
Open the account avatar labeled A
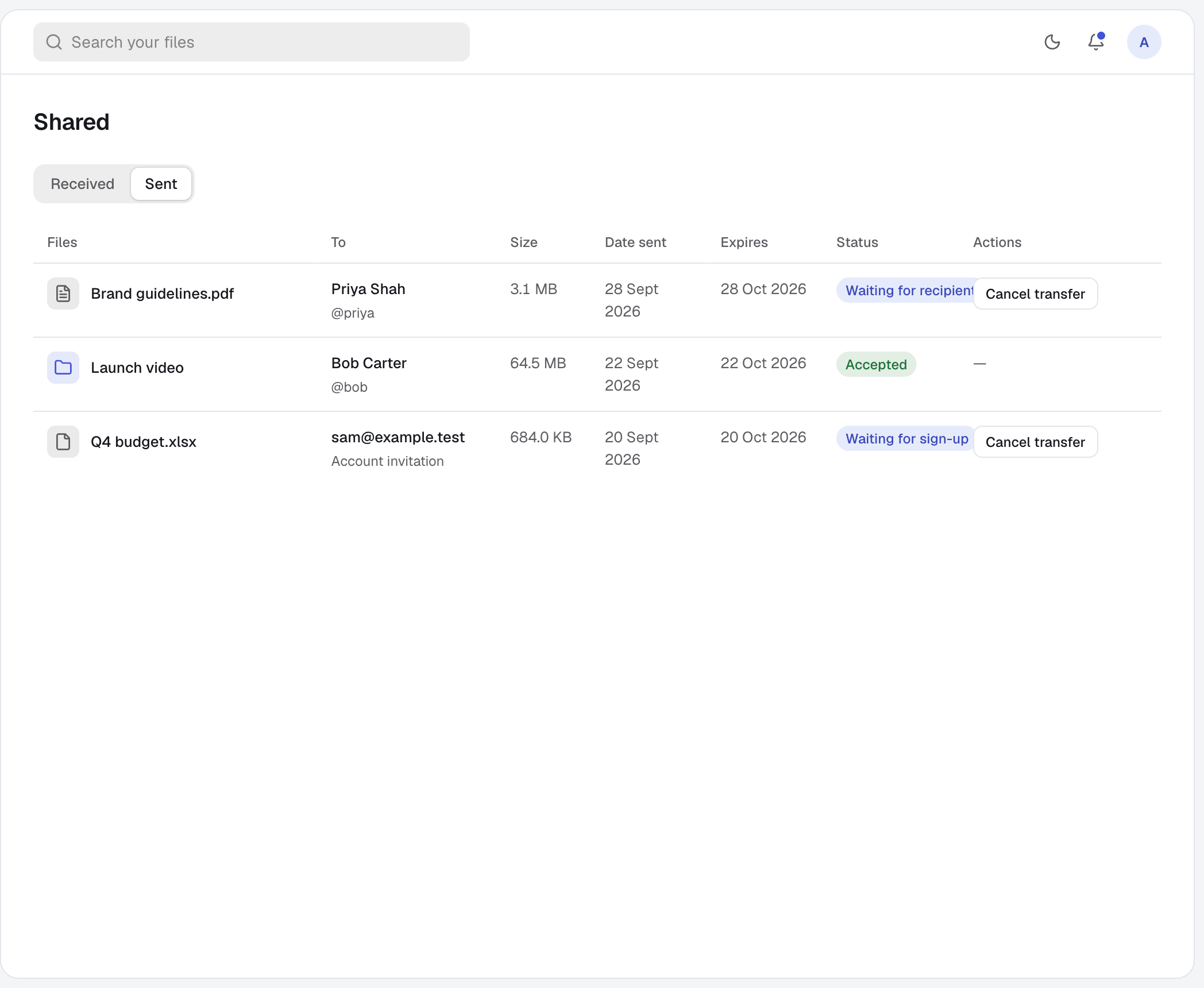[x=1144, y=42]
